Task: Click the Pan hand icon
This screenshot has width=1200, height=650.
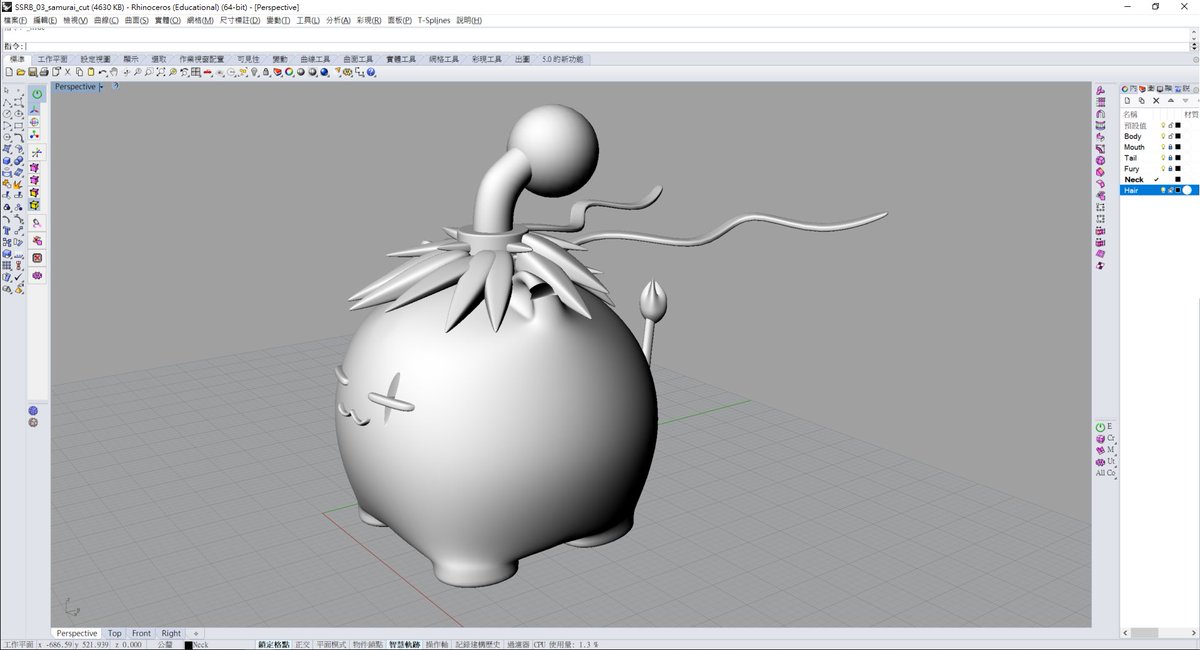Action: (x=114, y=72)
